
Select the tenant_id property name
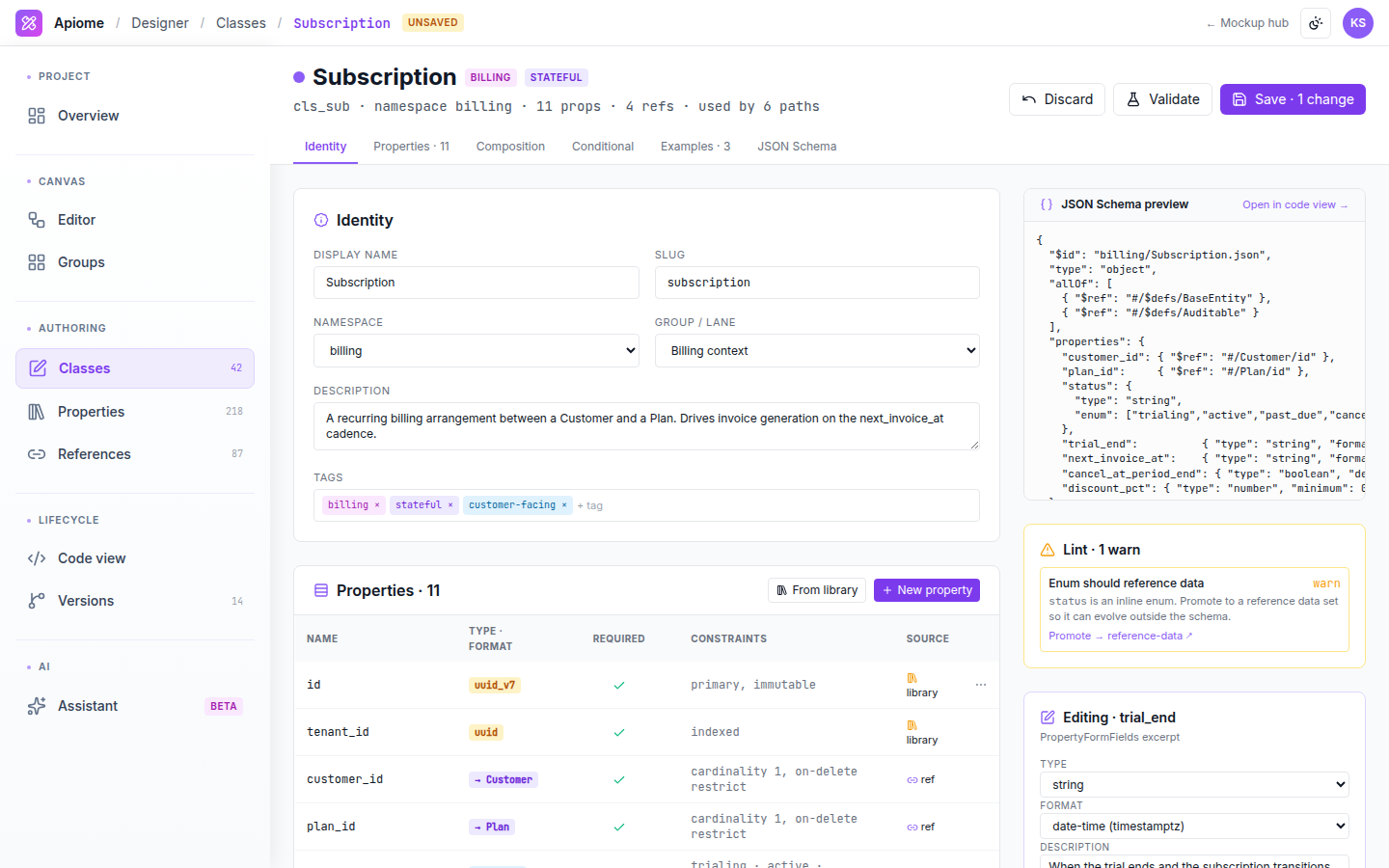338,732
